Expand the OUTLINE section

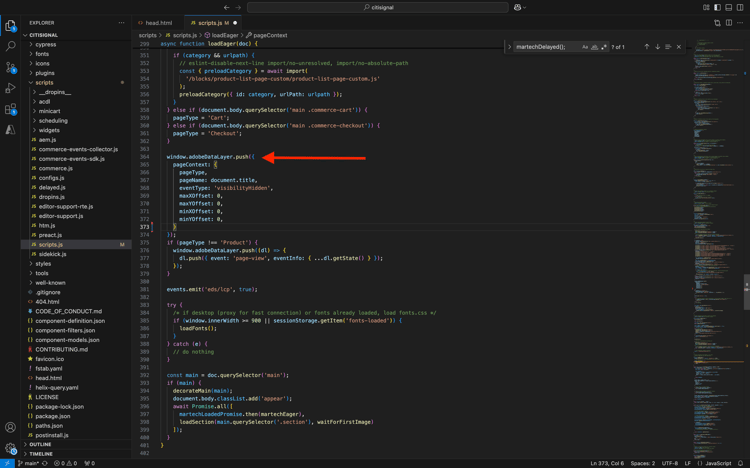tap(40, 444)
